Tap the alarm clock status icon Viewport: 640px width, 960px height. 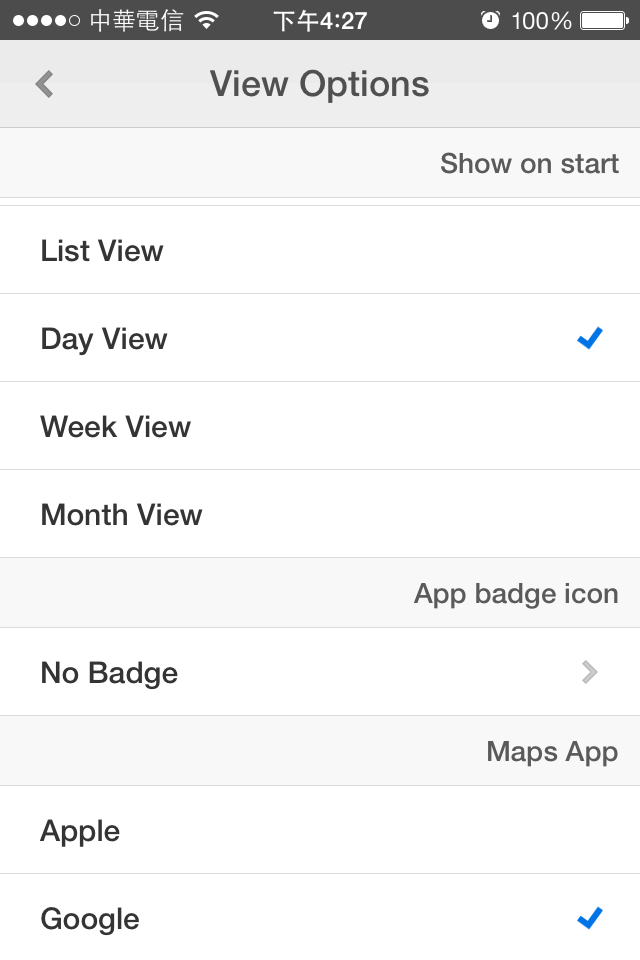point(490,20)
